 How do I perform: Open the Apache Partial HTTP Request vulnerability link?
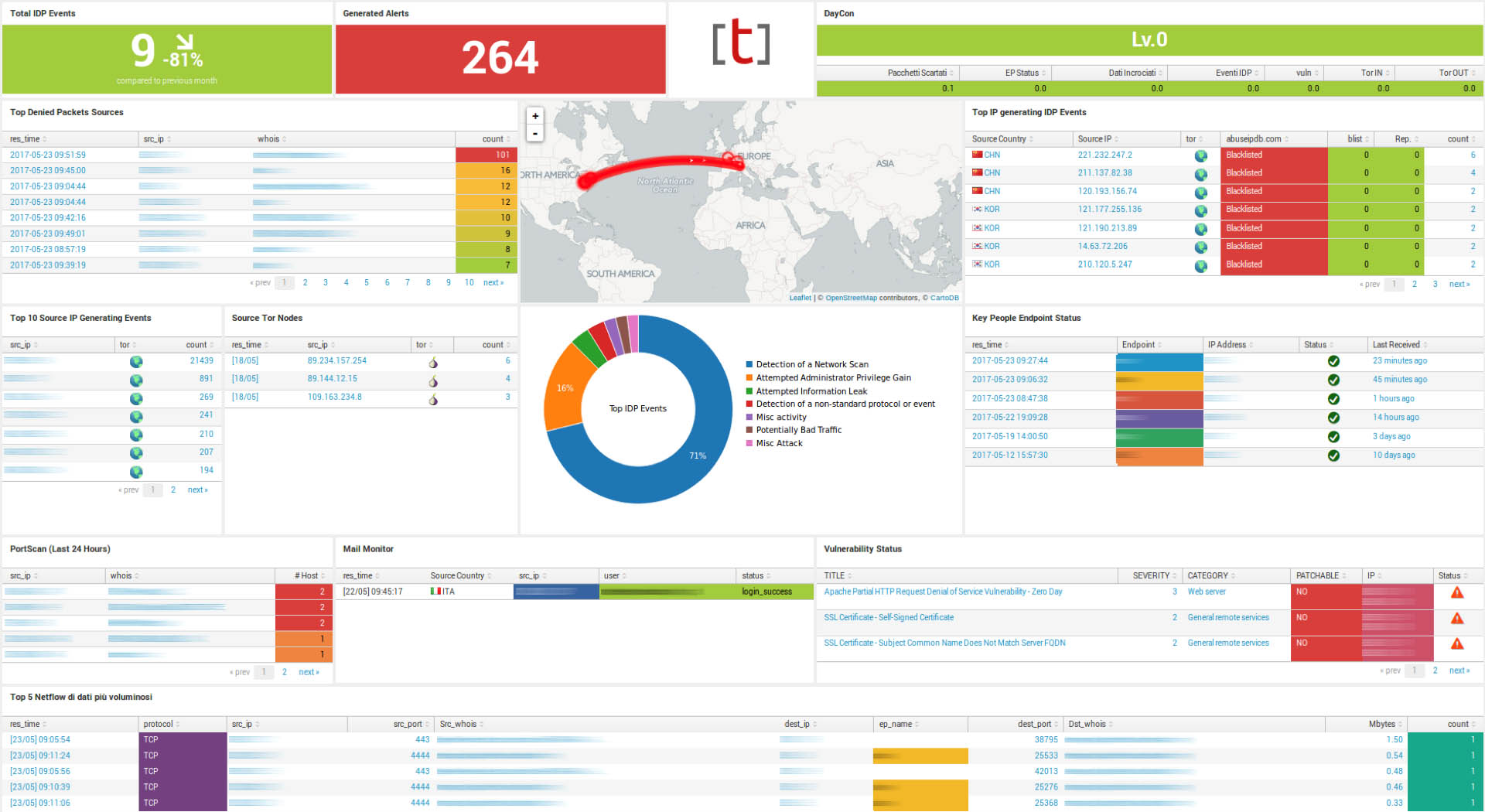[x=943, y=592]
